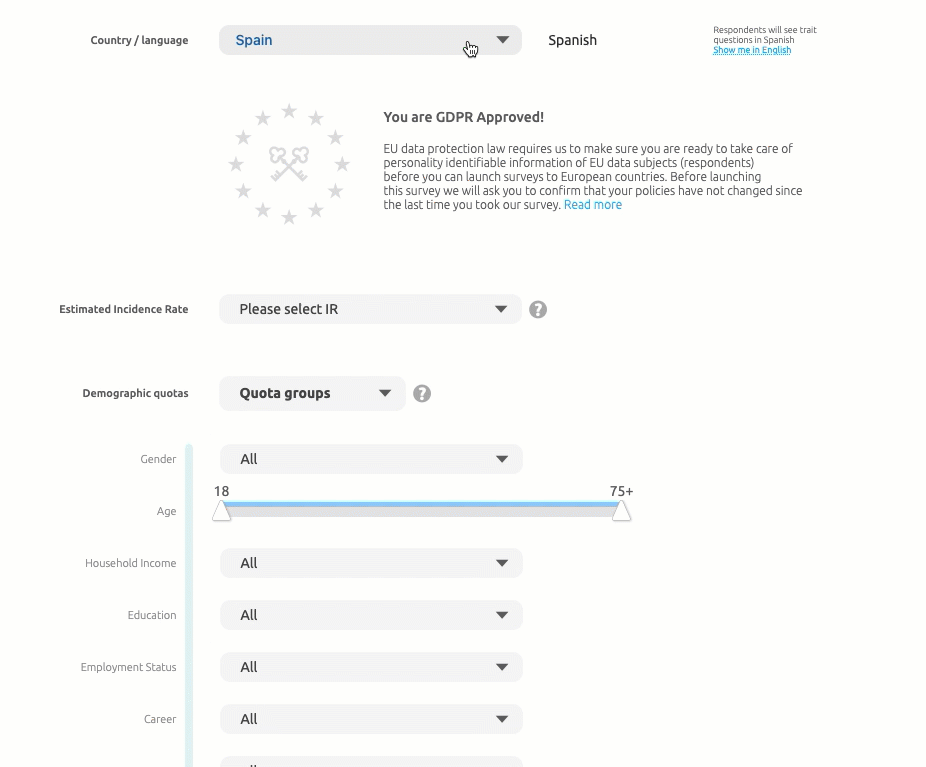
Task: Open the Employment Status dropdown
Action: tap(371, 667)
